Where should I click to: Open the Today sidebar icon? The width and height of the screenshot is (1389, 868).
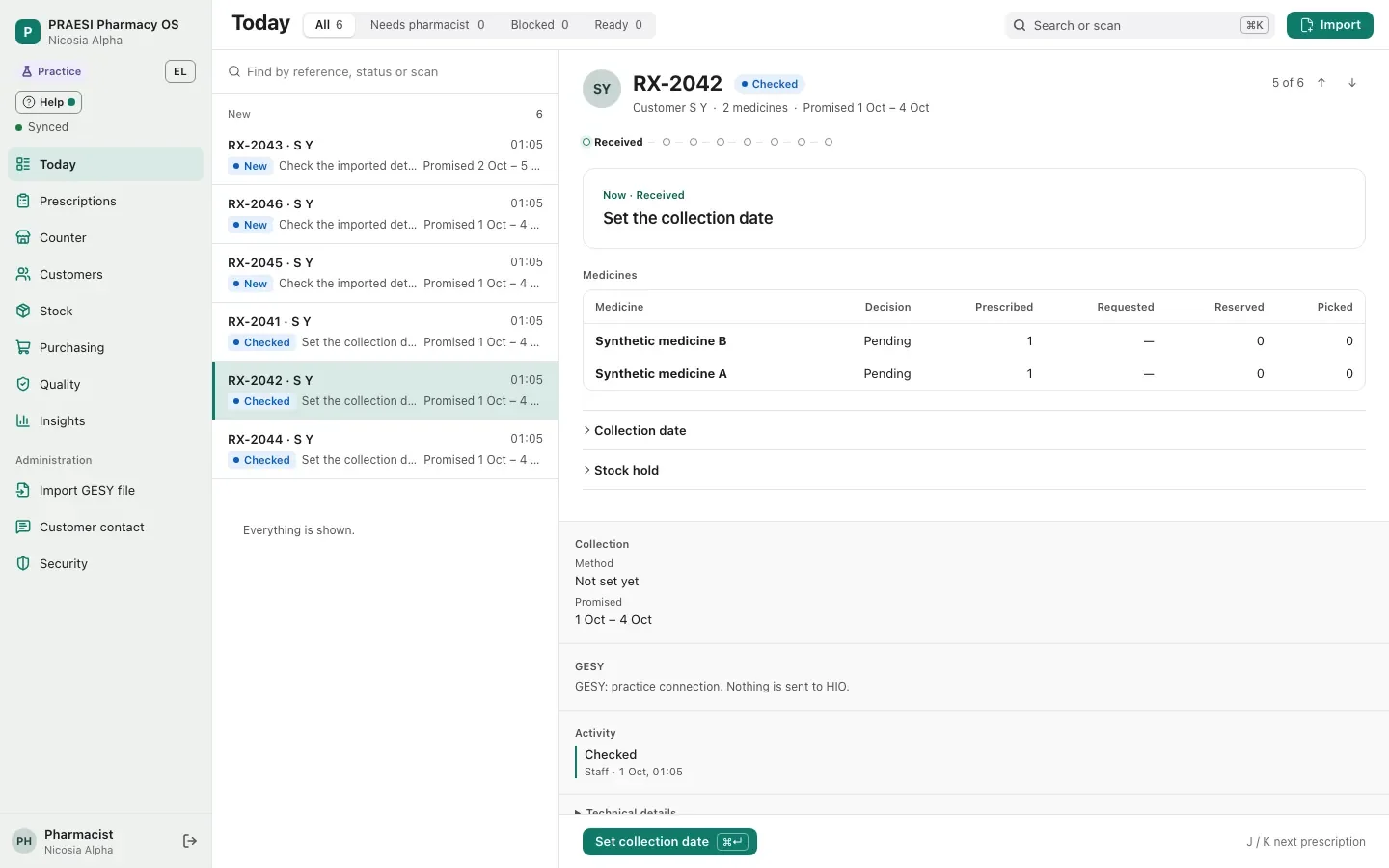(23, 165)
